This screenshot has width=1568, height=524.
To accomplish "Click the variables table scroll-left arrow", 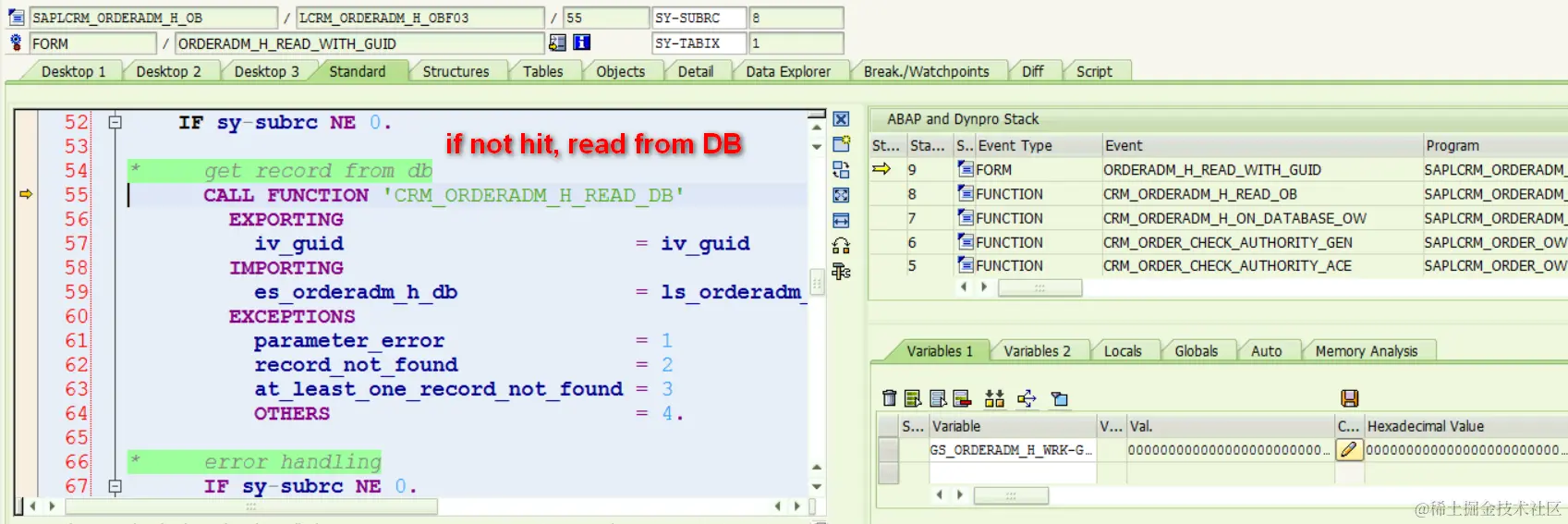I will coord(940,494).
